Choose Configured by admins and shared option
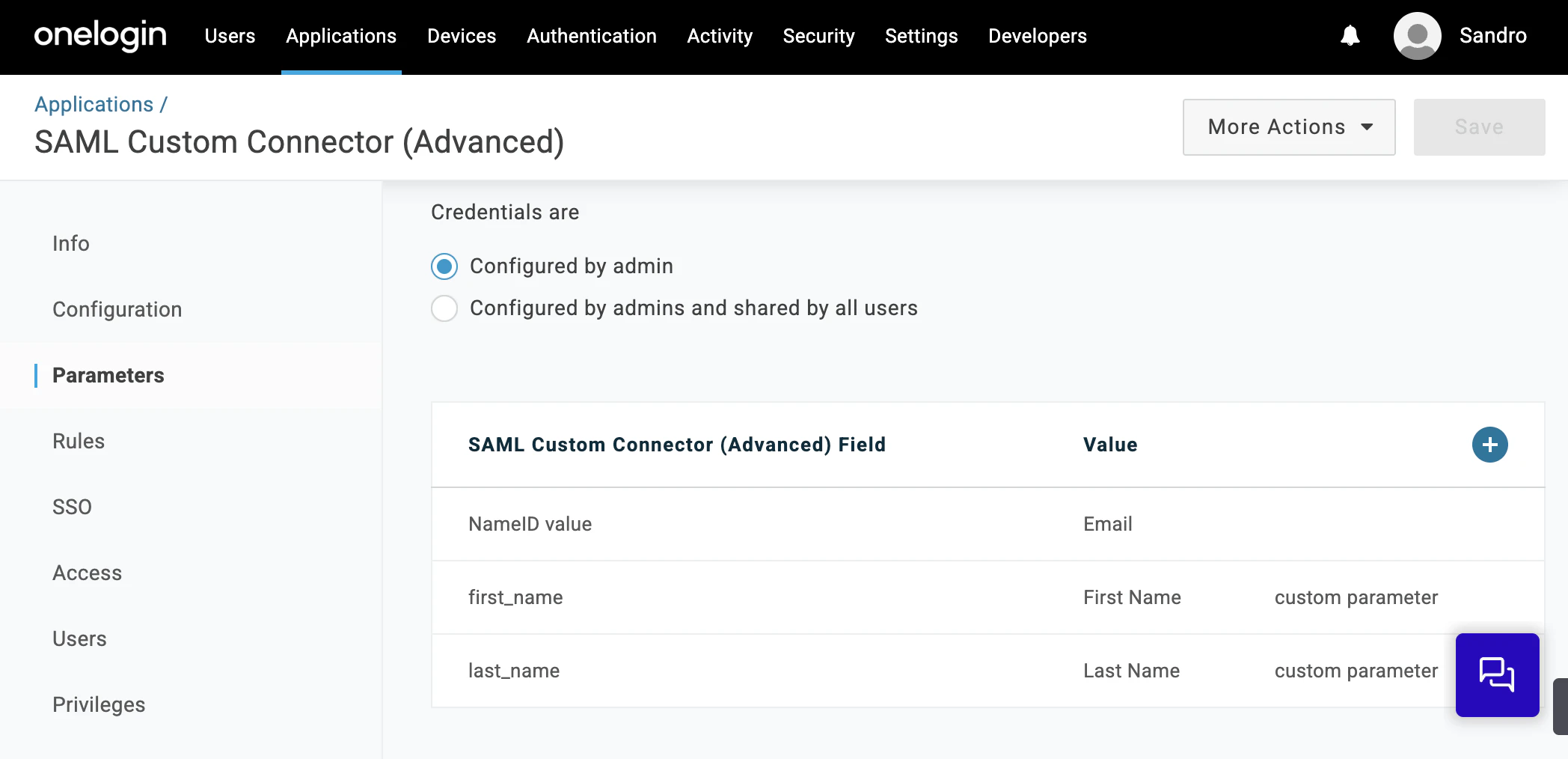 coord(444,308)
